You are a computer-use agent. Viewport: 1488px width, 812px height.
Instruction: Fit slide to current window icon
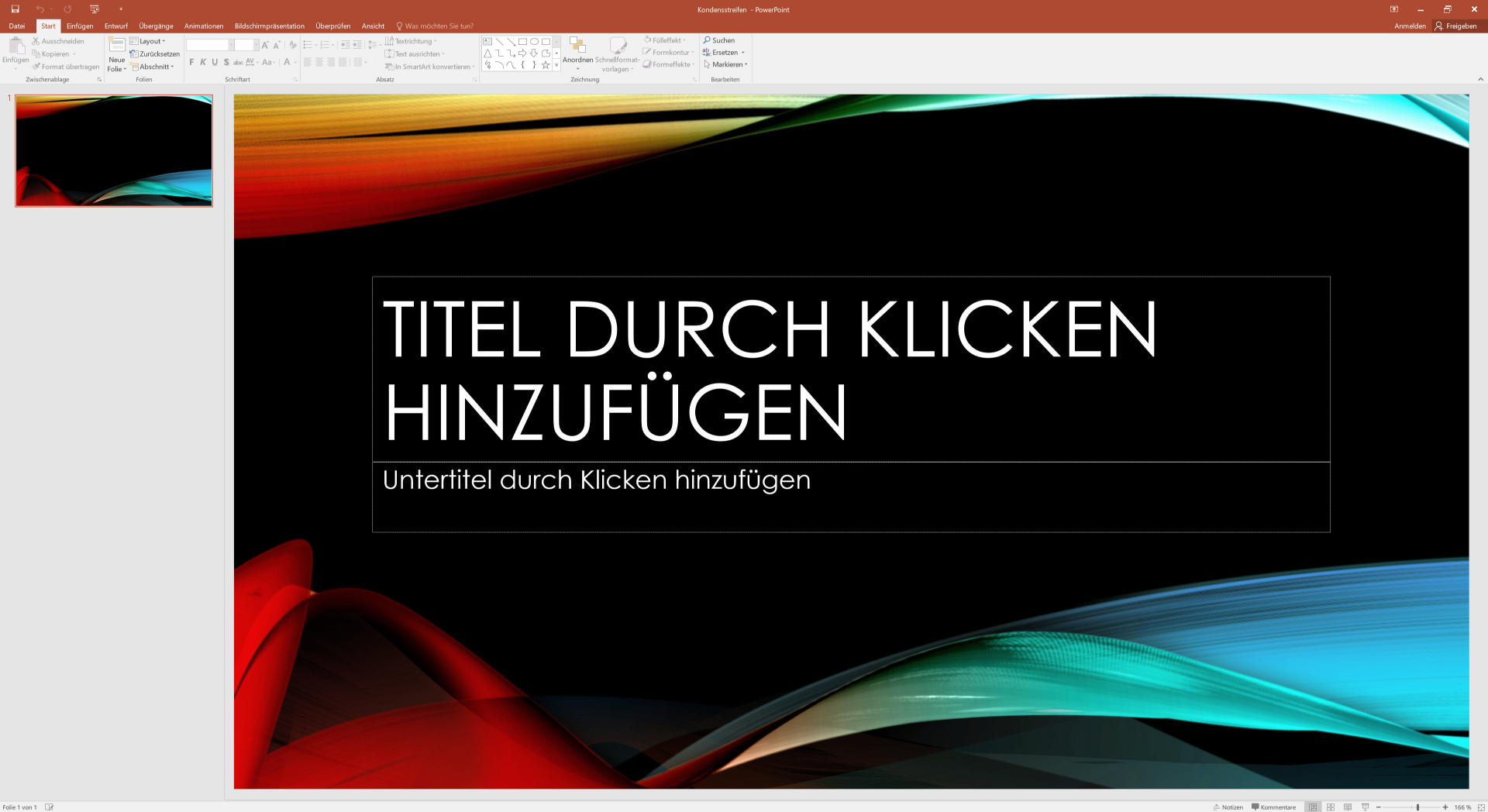(1479, 807)
